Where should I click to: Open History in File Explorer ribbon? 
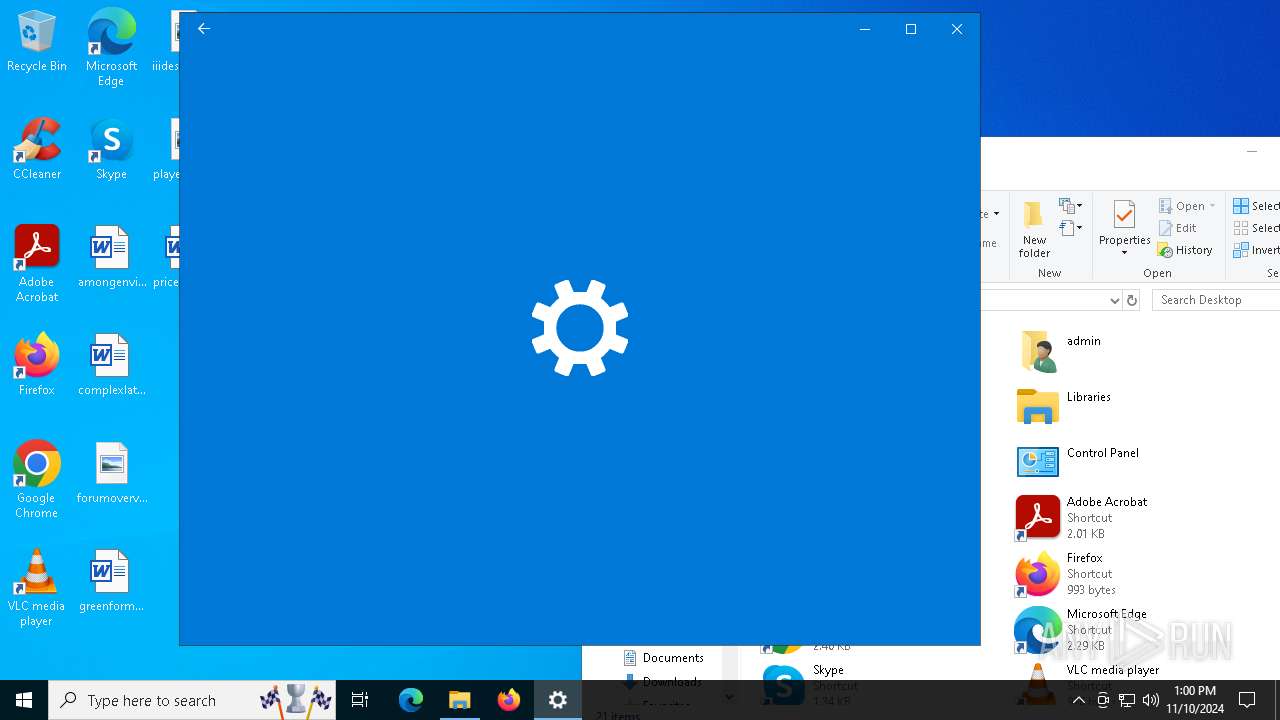(1186, 250)
